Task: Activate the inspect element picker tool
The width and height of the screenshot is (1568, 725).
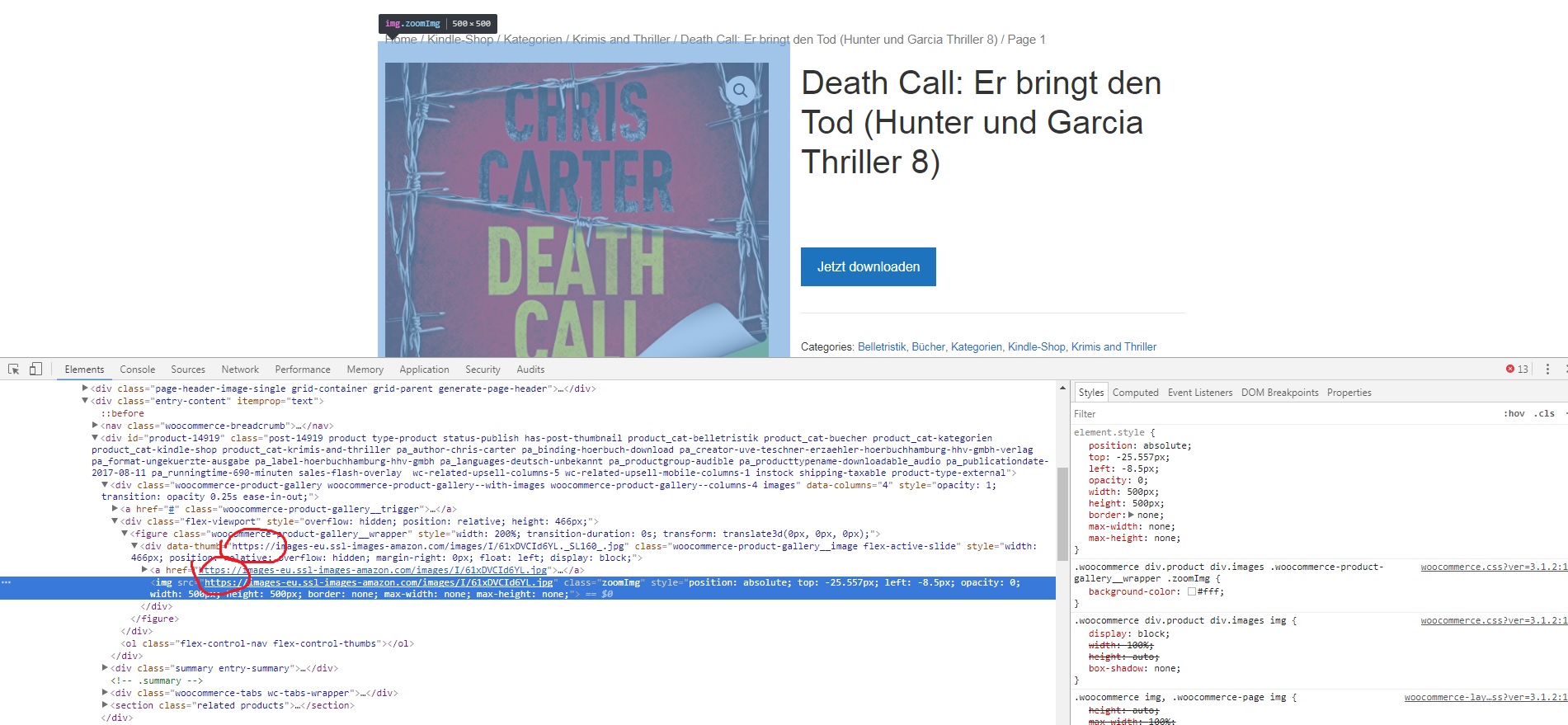Action: click(x=13, y=370)
